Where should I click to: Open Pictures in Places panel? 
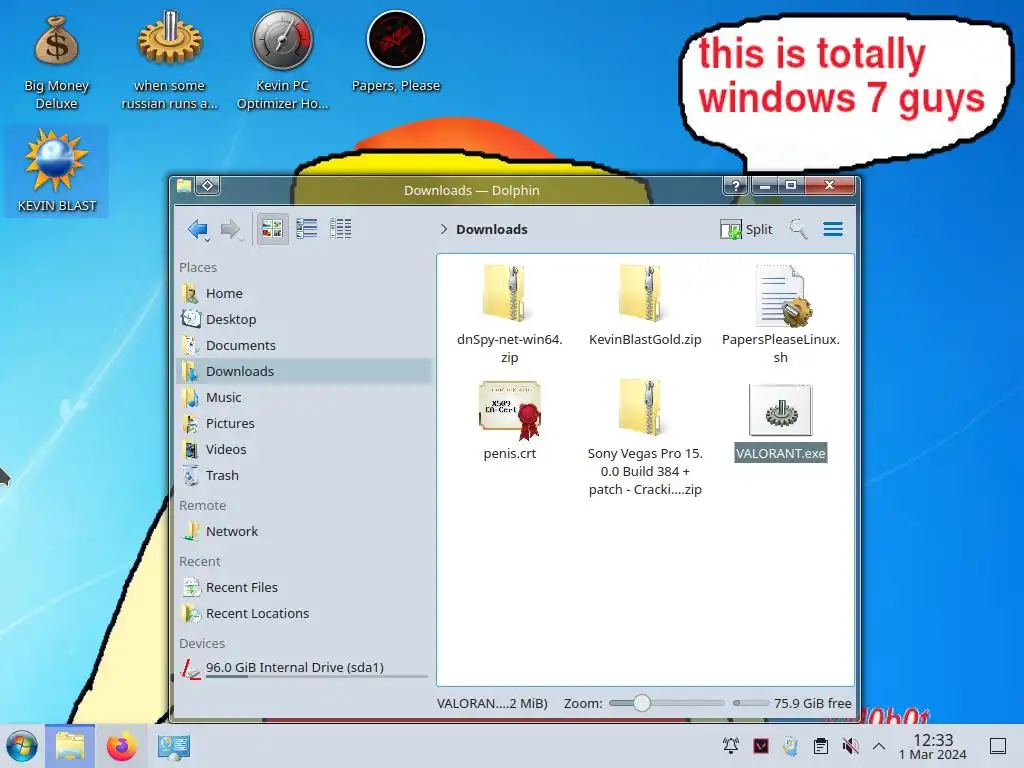304,423
